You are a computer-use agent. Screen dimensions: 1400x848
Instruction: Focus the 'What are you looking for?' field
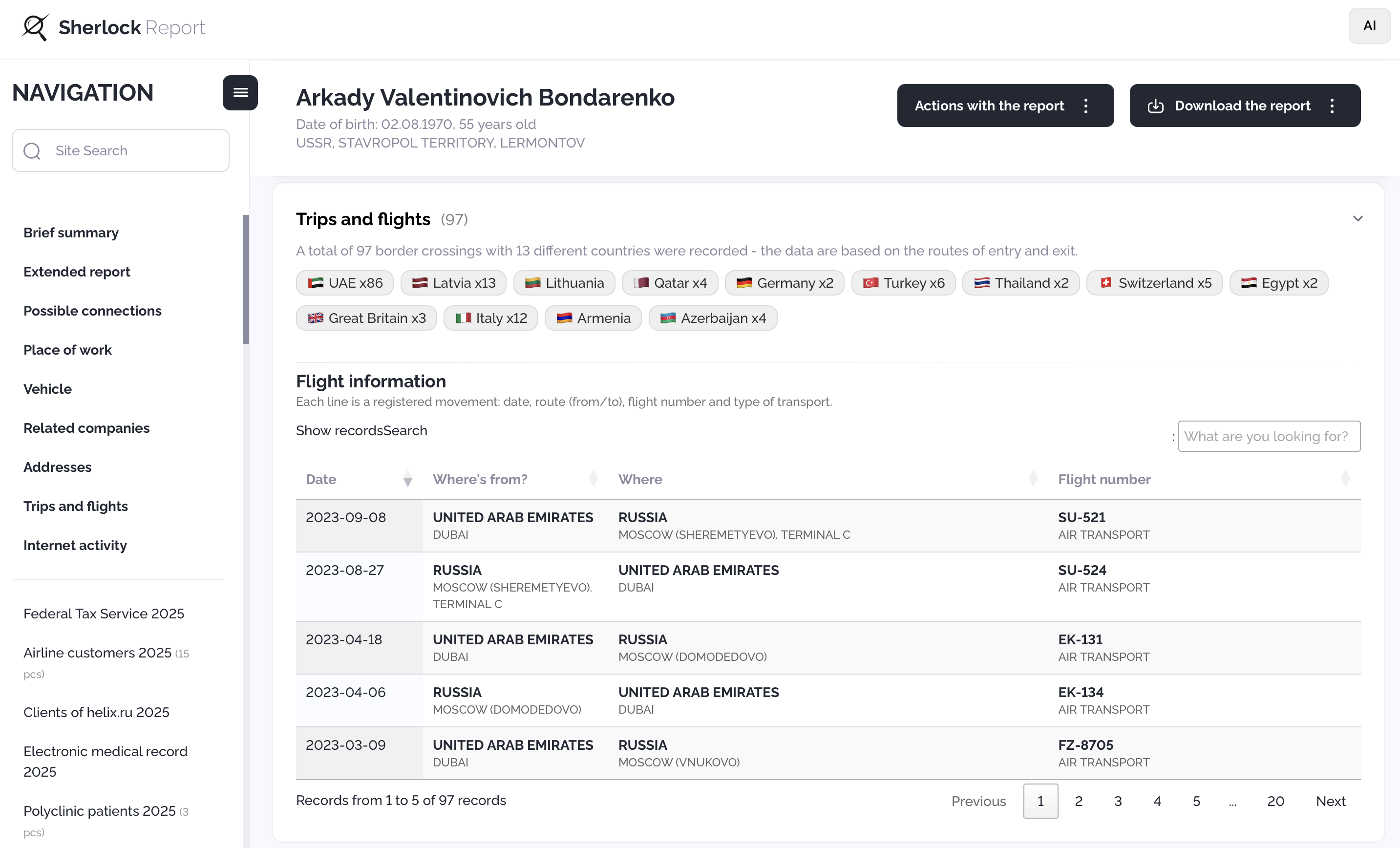tap(1268, 437)
